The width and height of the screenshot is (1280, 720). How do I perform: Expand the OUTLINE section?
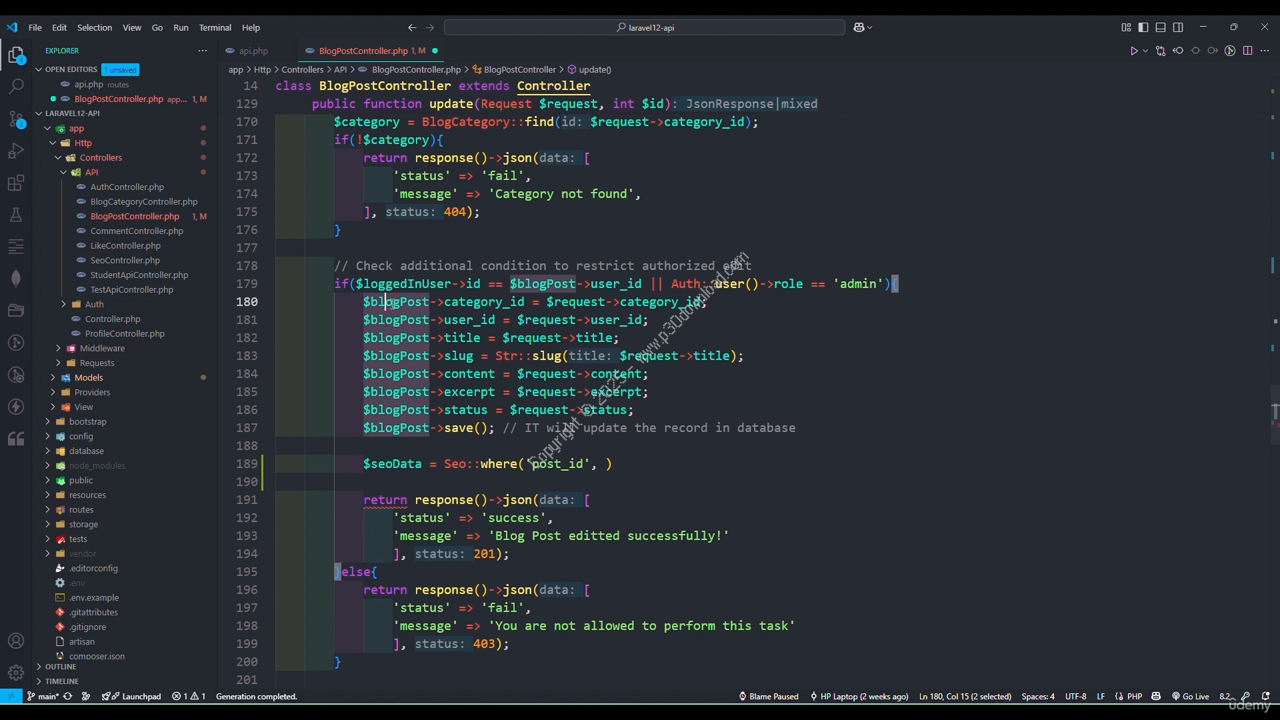coord(60,666)
